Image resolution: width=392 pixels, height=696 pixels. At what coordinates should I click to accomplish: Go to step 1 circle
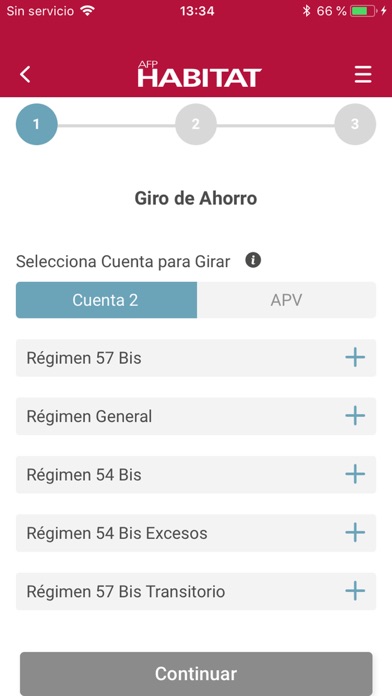click(x=36, y=124)
